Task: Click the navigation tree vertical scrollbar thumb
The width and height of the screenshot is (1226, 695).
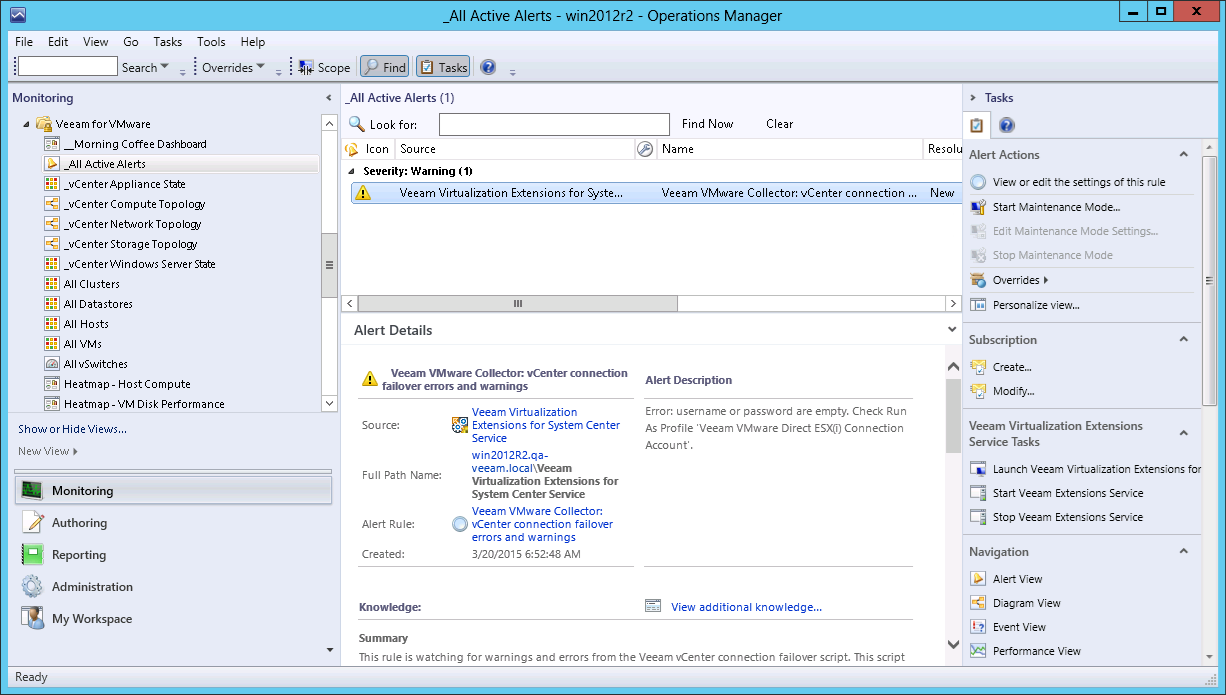Action: tap(329, 264)
